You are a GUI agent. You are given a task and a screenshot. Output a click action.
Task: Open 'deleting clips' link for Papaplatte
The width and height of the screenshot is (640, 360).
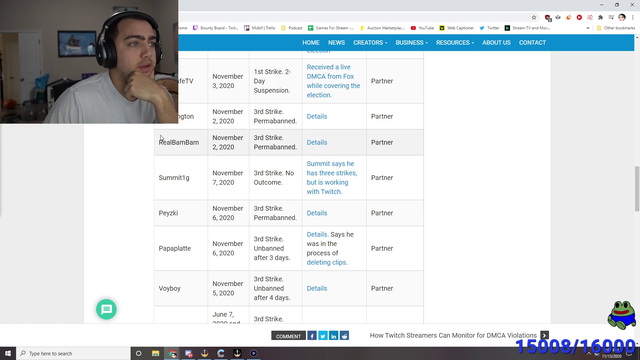(x=327, y=262)
